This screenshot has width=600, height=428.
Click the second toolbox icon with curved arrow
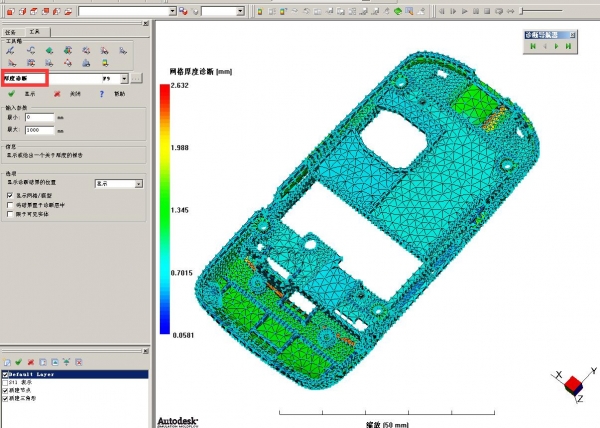(31, 50)
